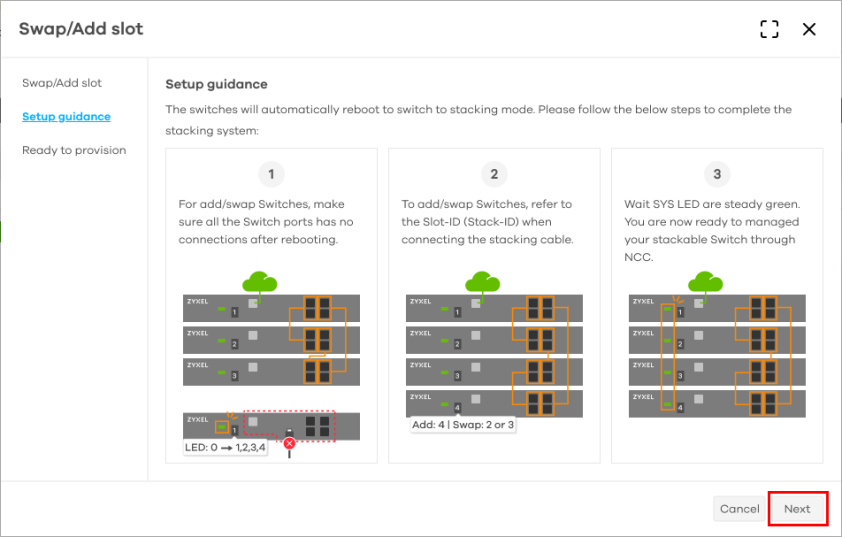The height and width of the screenshot is (537, 842).
Task: Select the Swap/Add slot step in sidebar
Action: tap(62, 83)
